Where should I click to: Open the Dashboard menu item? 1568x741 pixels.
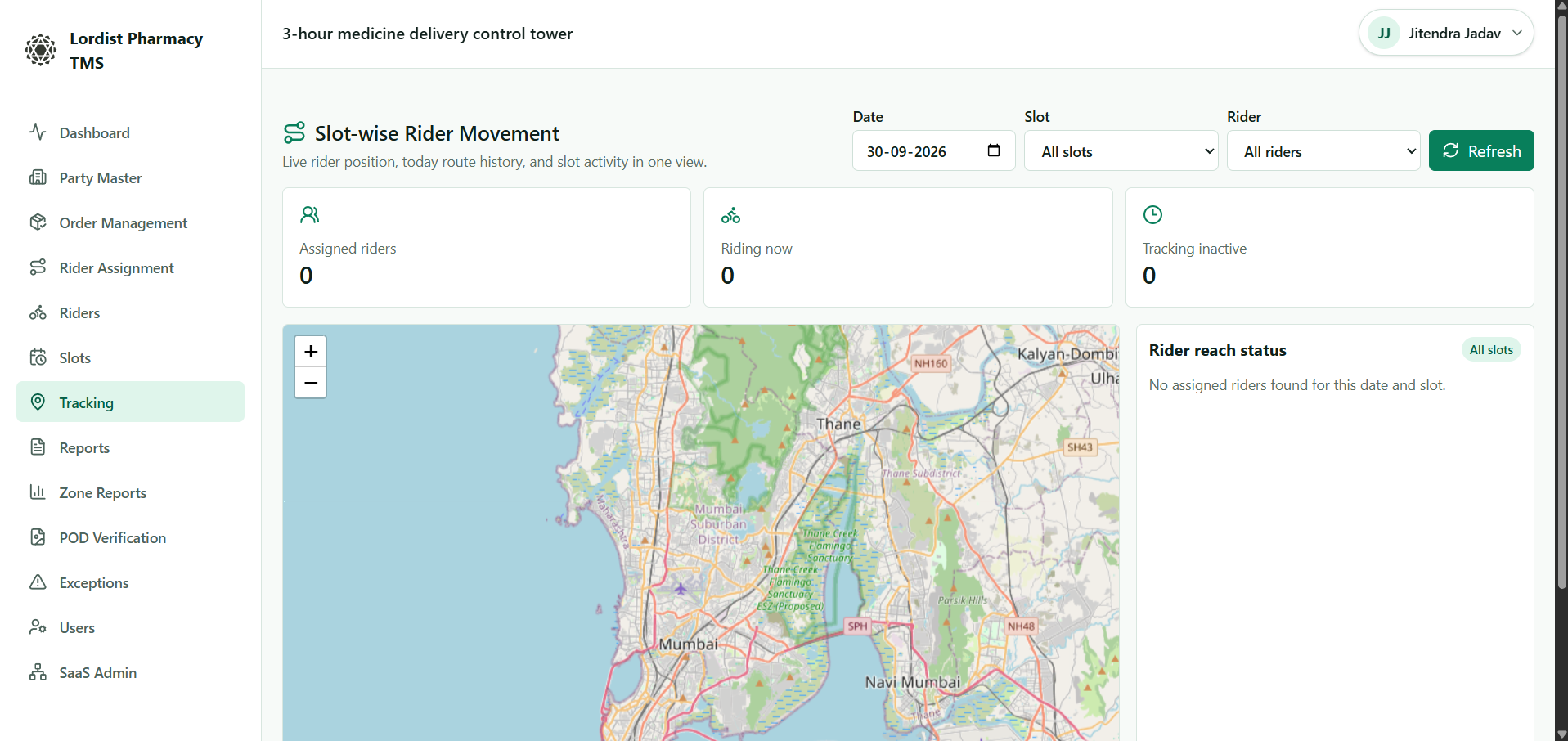tap(130, 132)
